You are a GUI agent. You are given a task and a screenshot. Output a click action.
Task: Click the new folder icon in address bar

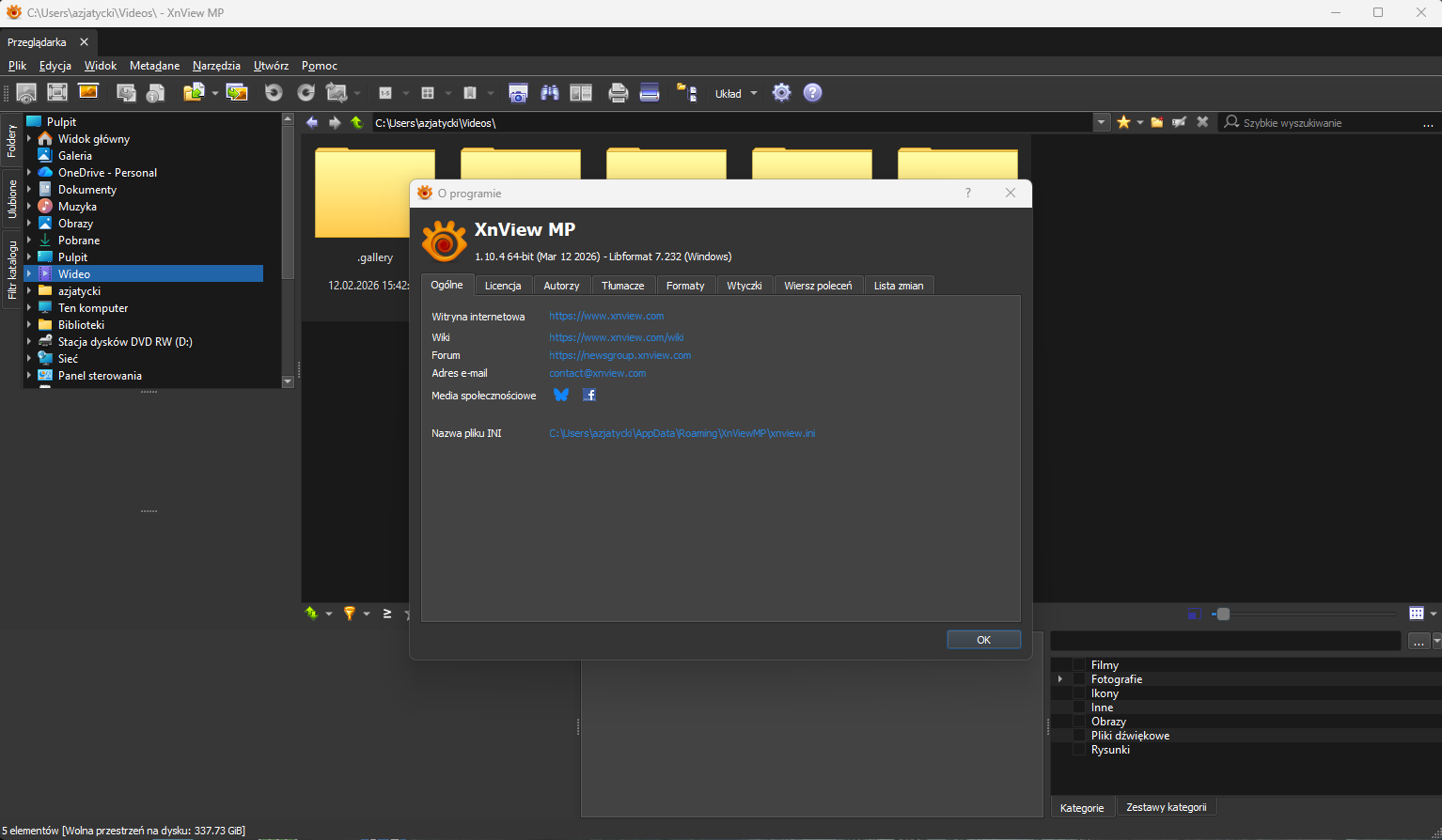[1157, 122]
